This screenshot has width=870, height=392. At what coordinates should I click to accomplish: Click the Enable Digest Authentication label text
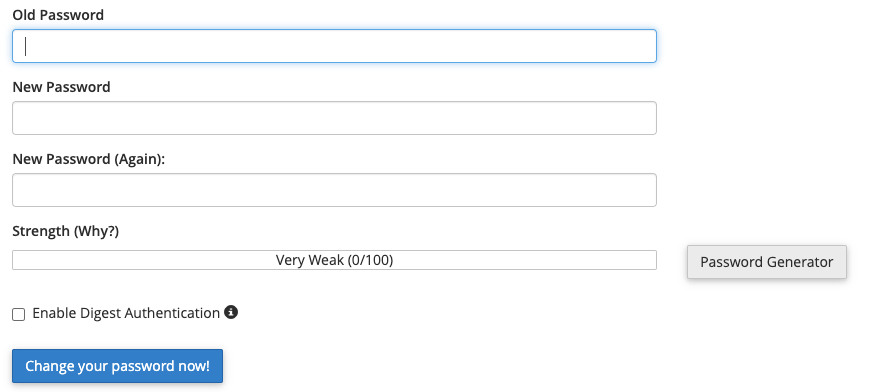(126, 313)
